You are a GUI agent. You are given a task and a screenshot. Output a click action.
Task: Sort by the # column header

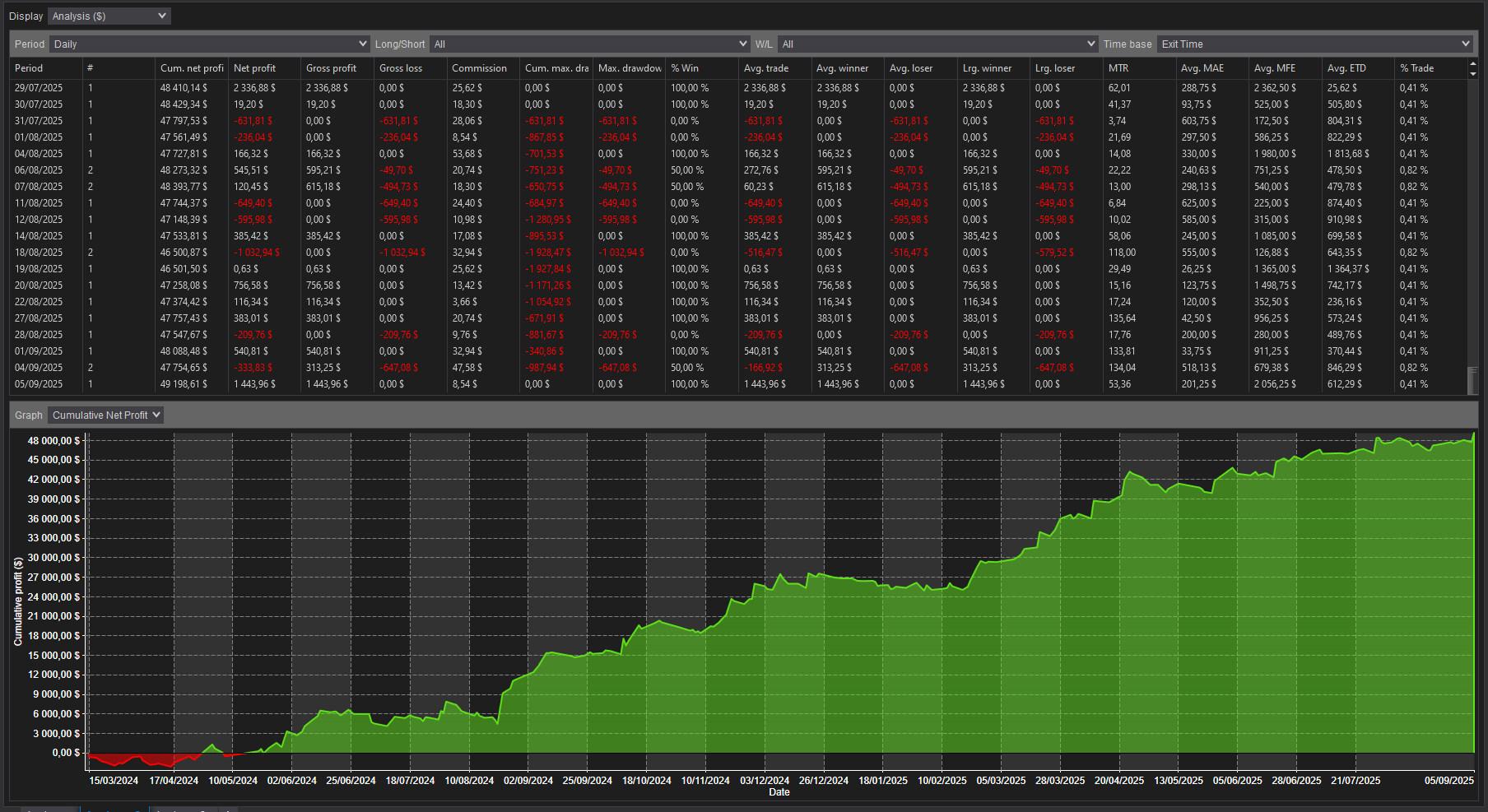(119, 68)
